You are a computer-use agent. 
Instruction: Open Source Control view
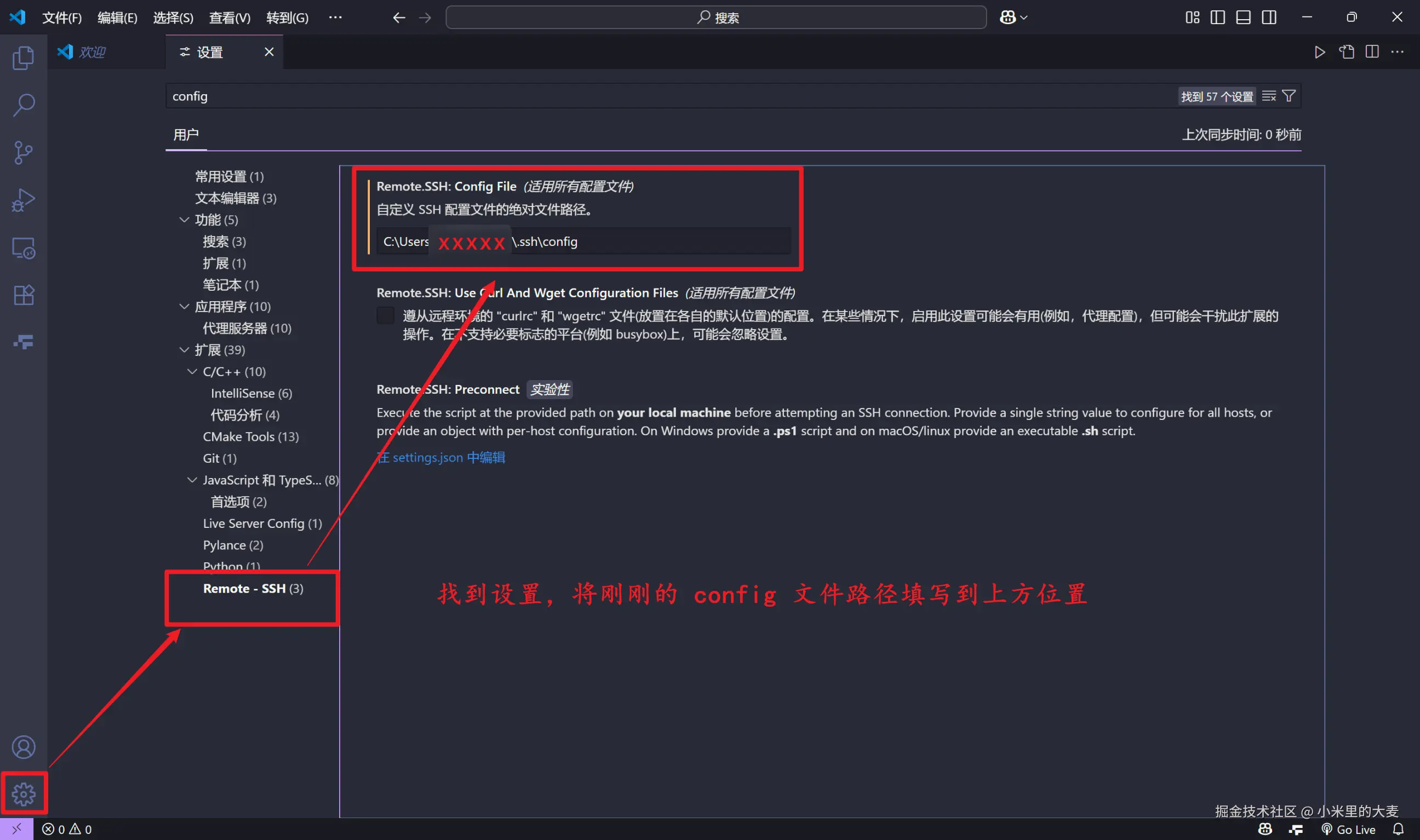23,152
